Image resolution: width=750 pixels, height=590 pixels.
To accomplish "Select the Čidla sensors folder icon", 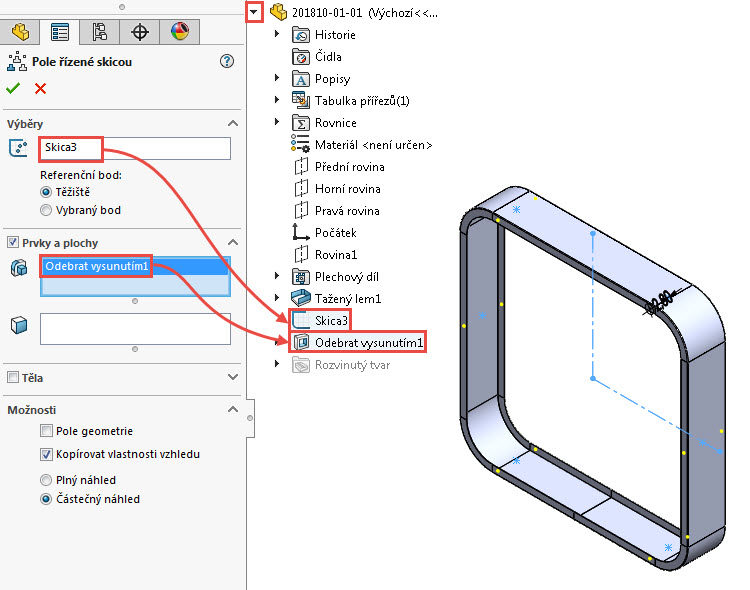I will tap(301, 57).
